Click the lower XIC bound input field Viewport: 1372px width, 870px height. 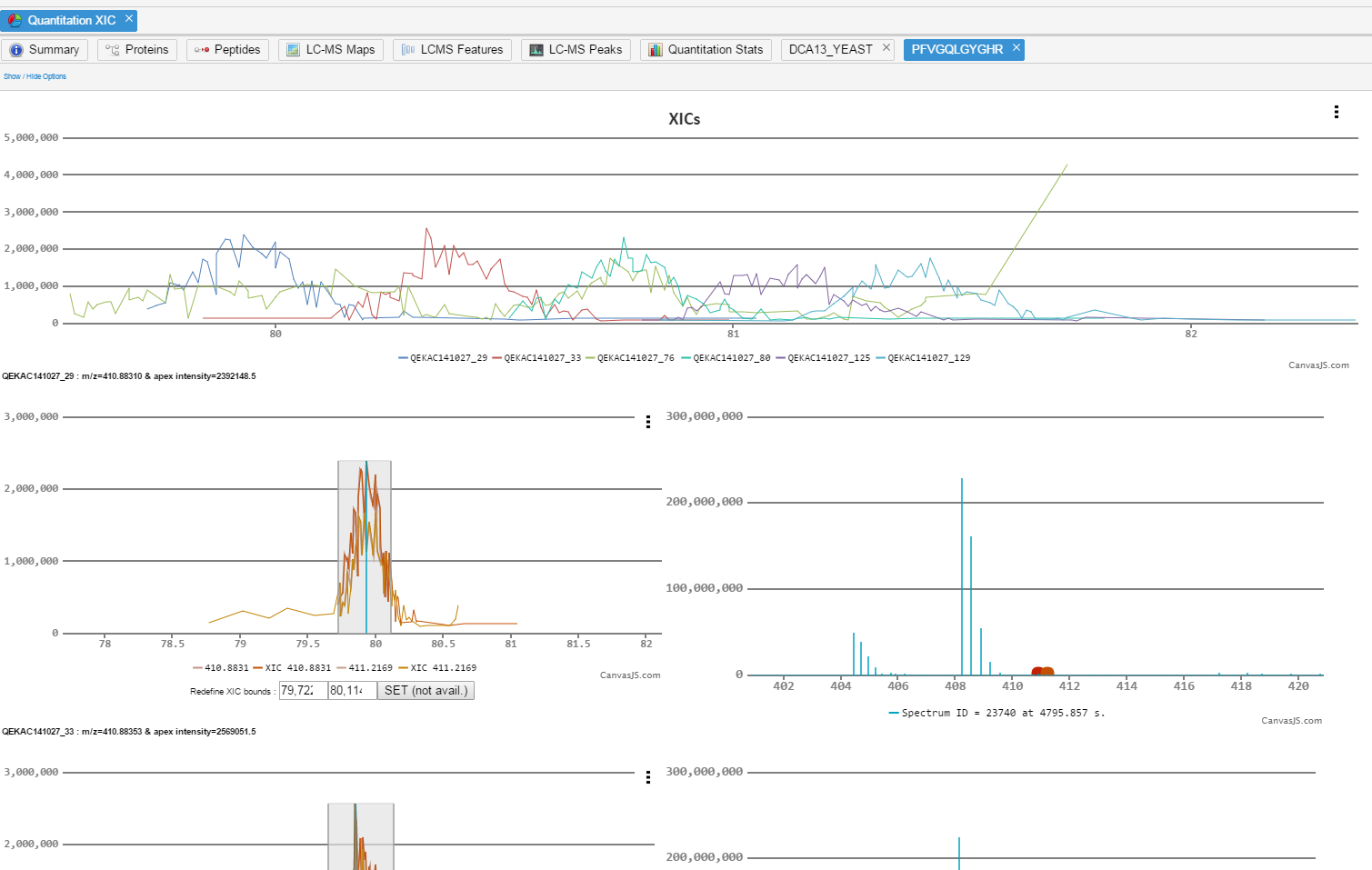coord(302,691)
